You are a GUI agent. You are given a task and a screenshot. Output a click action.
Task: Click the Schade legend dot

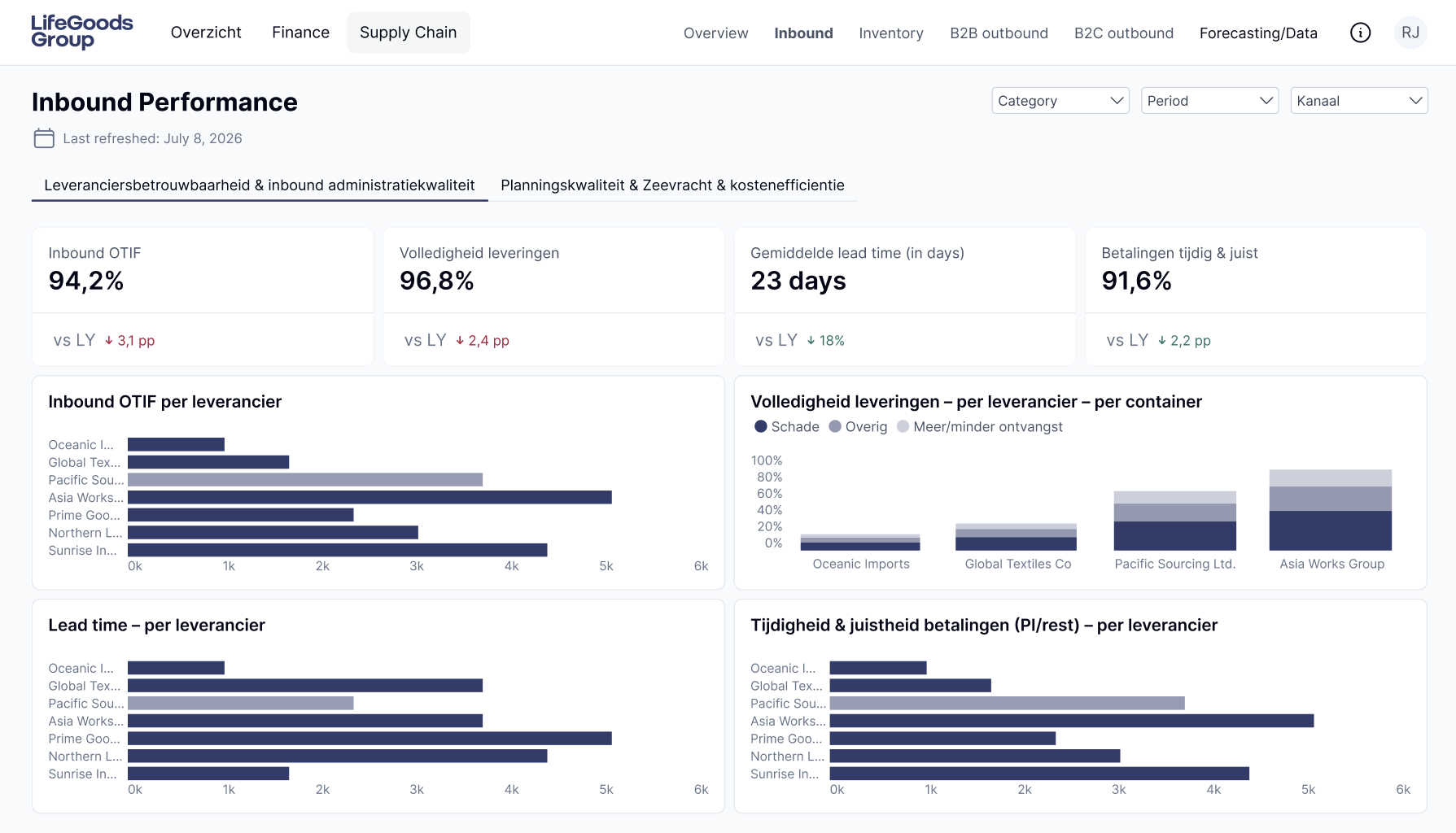761,426
